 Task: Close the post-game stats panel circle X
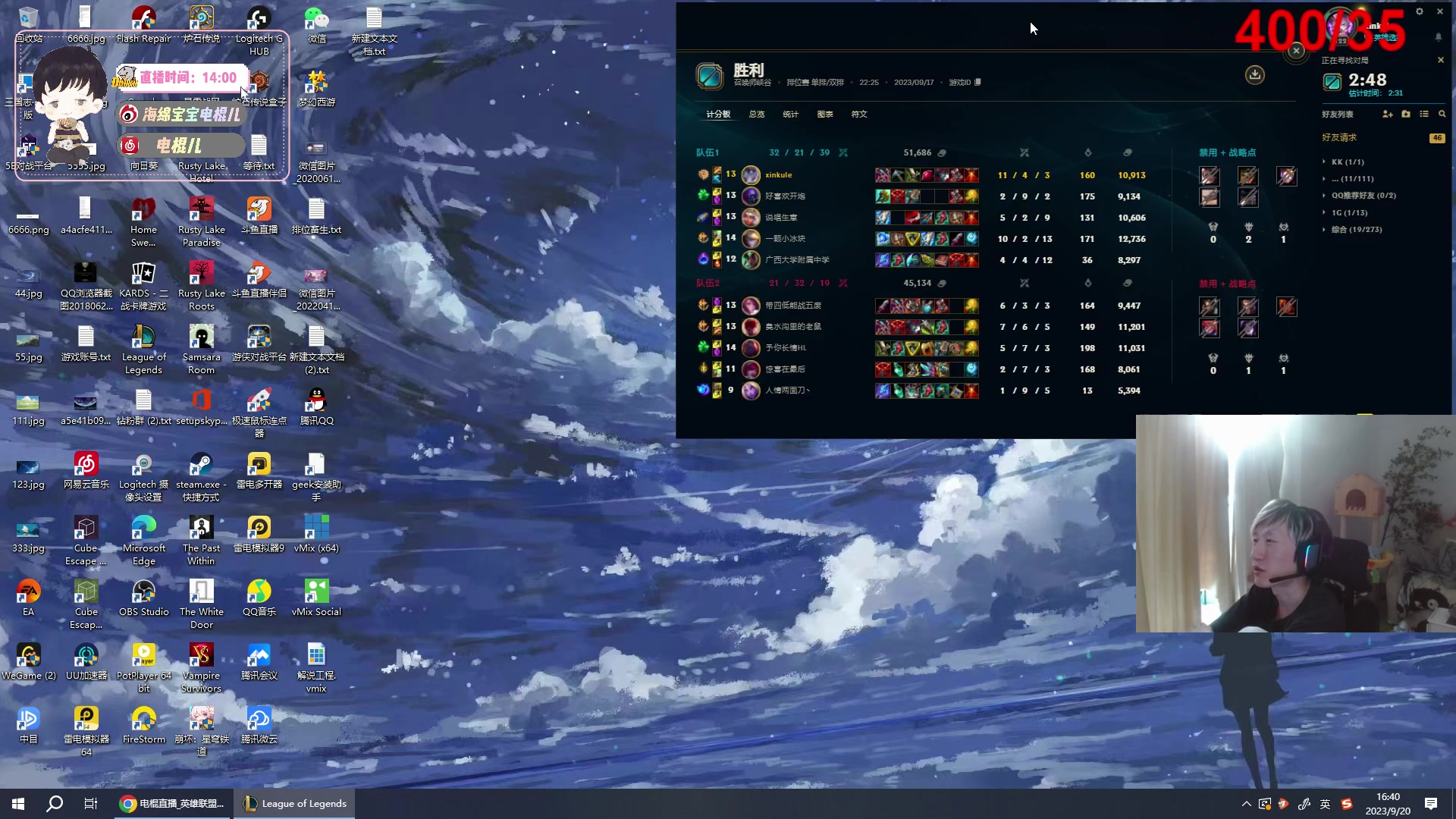[x=1296, y=51]
